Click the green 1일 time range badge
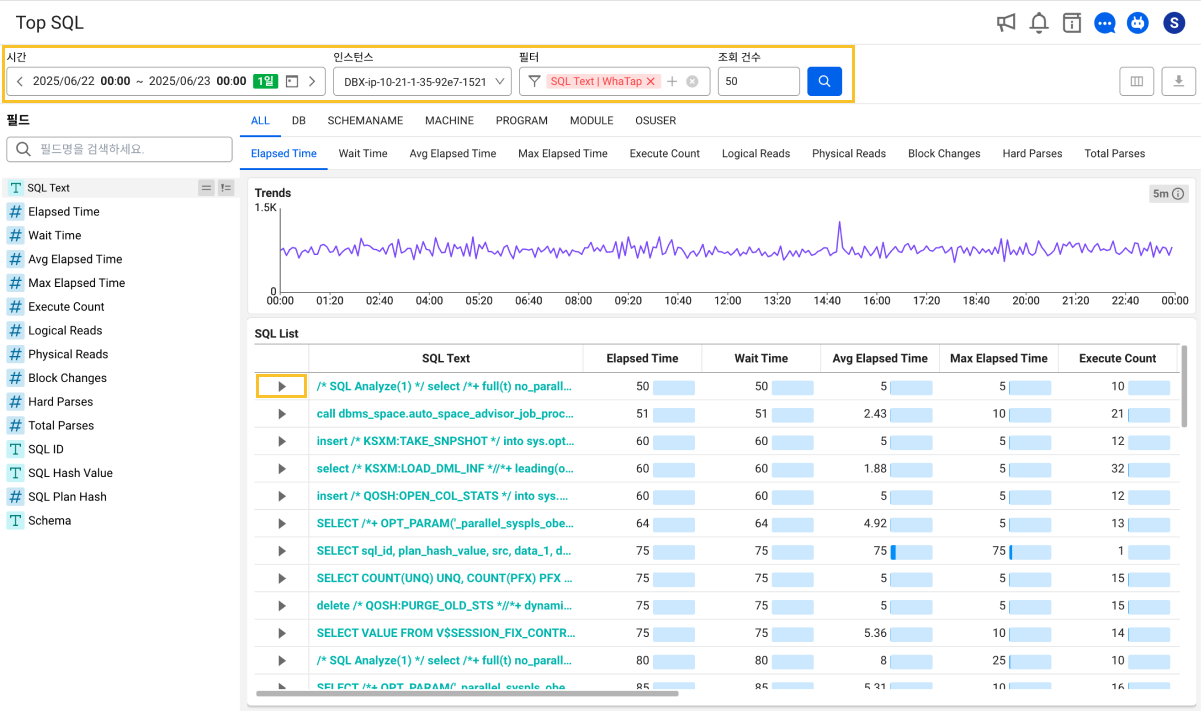Image resolution: width=1201 pixels, height=711 pixels. [265, 81]
